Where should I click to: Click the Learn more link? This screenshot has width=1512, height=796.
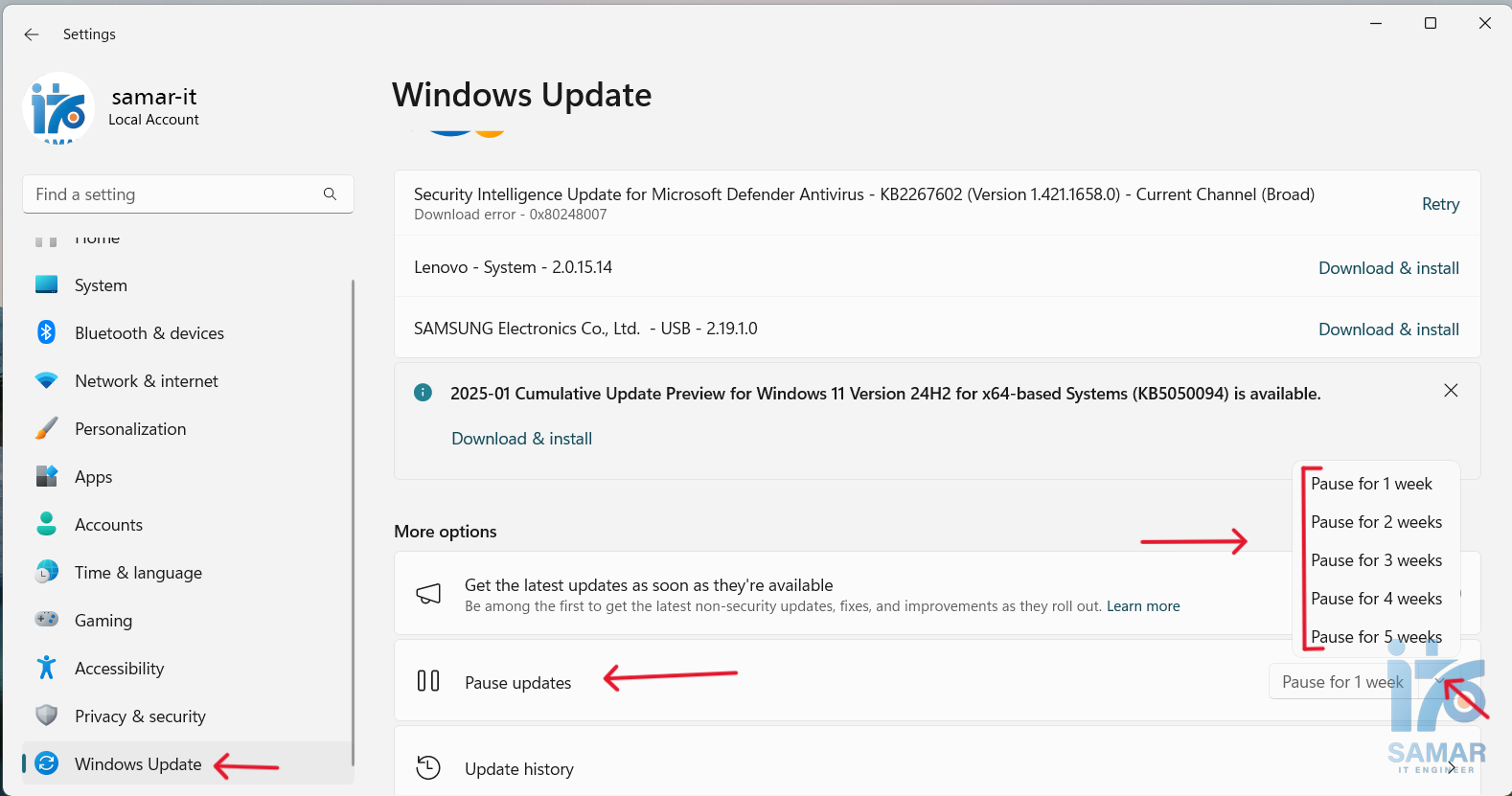tap(1143, 606)
